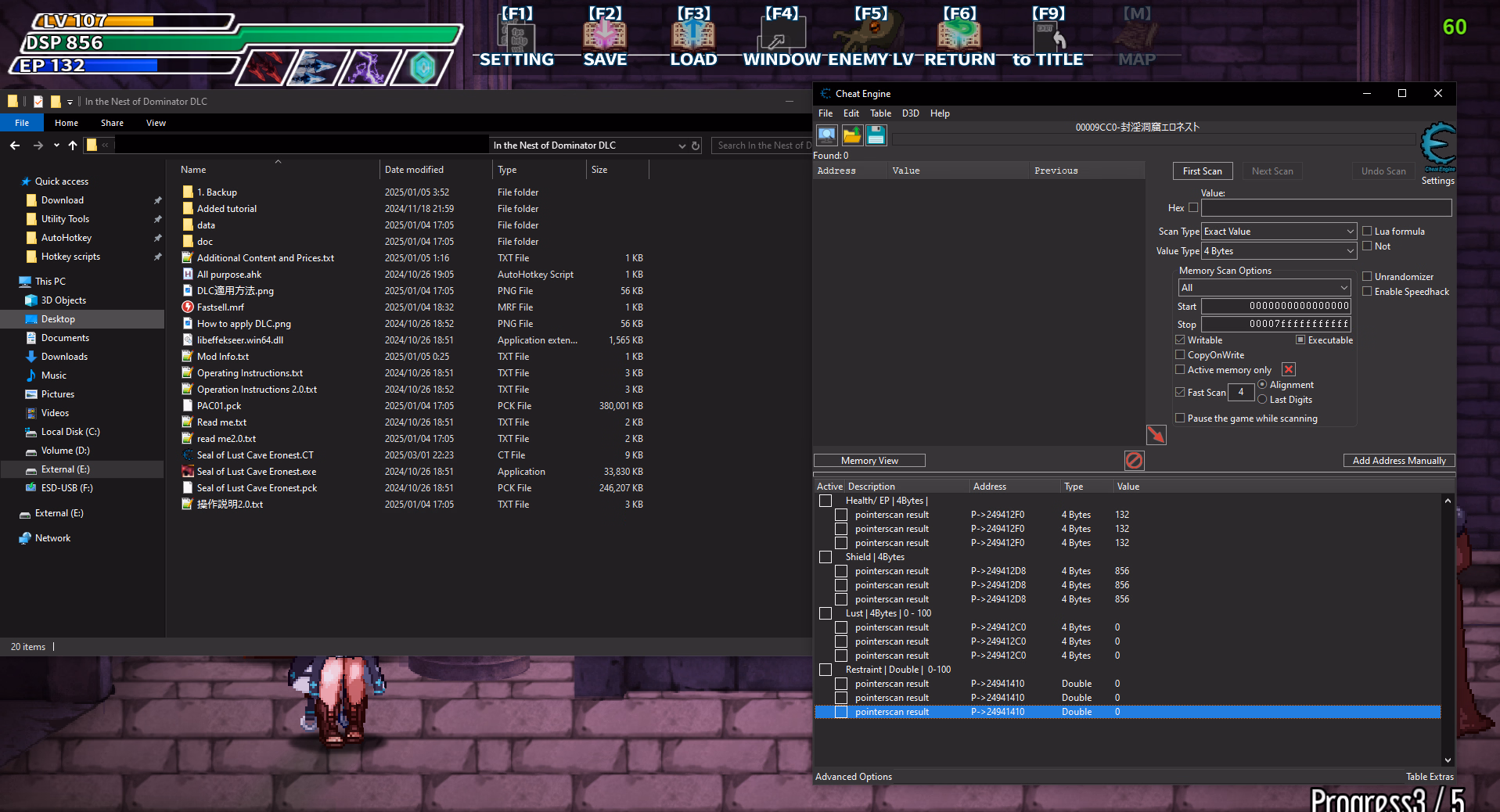Click the red clear address list icon

pyautogui.click(x=1134, y=461)
